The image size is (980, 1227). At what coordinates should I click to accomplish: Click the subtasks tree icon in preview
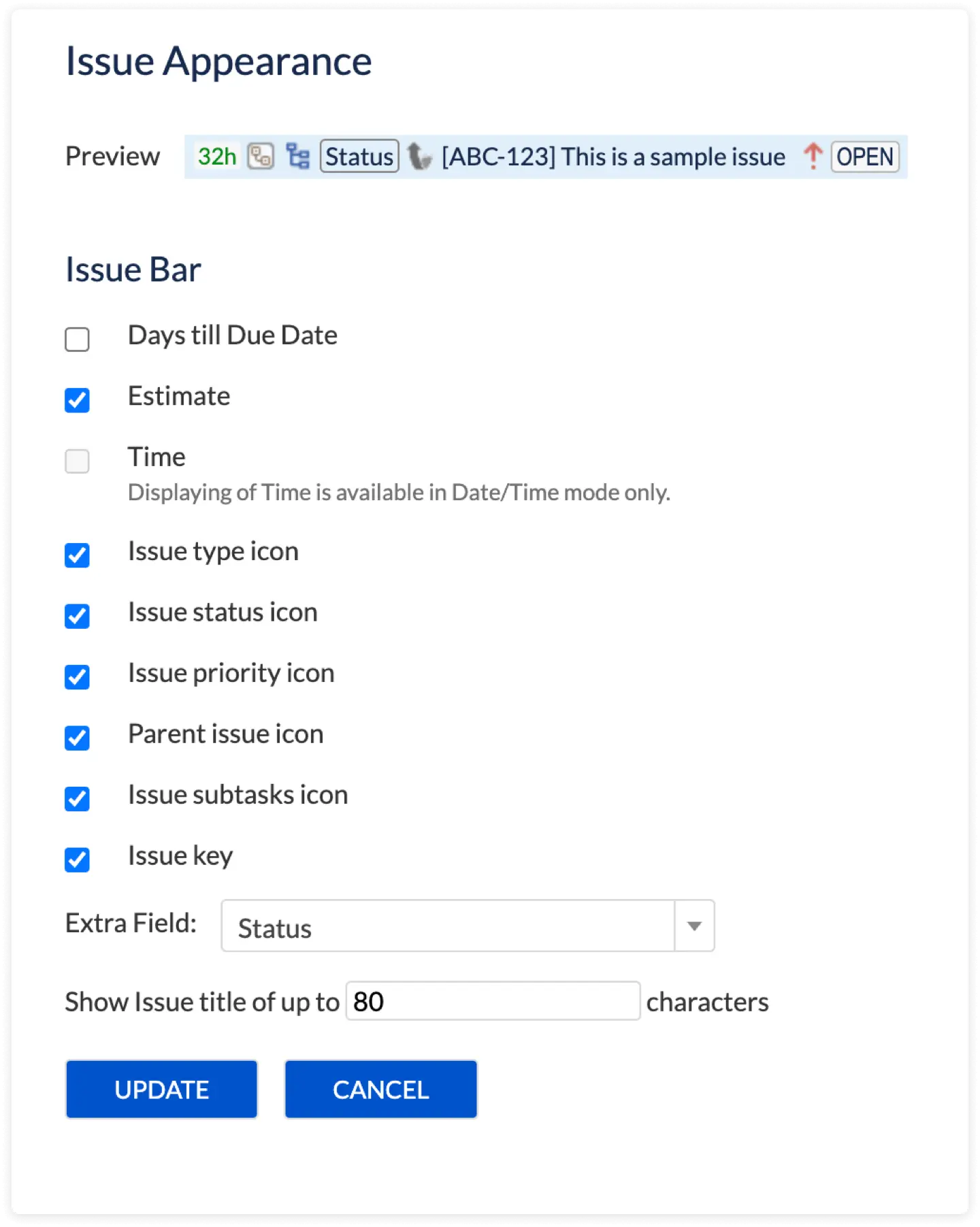[297, 157]
